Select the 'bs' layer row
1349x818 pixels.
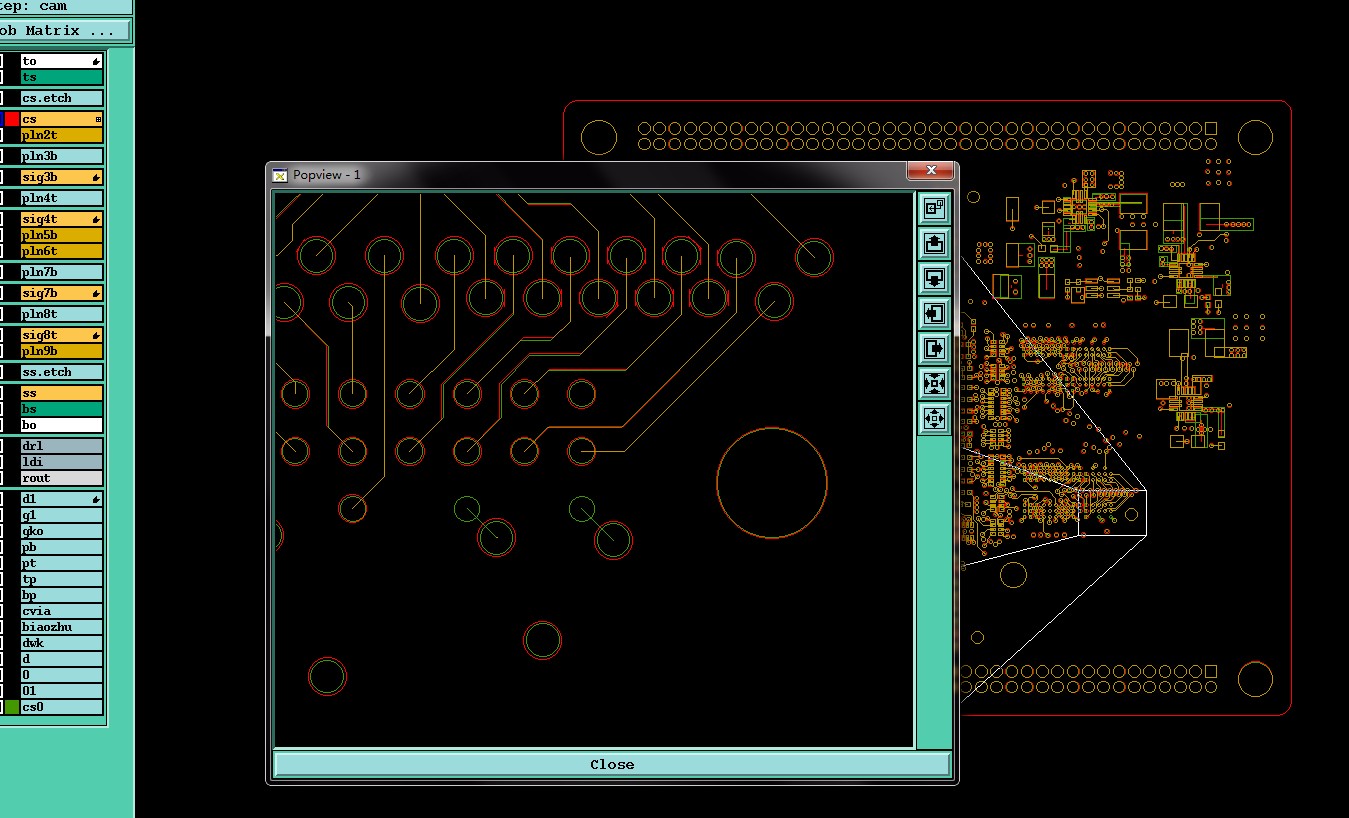tap(62, 409)
